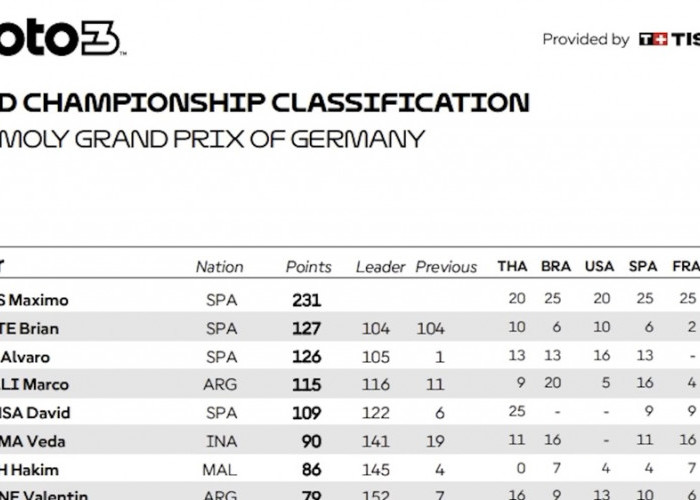
Task: Click David's 109 points value
Action: coord(307,413)
